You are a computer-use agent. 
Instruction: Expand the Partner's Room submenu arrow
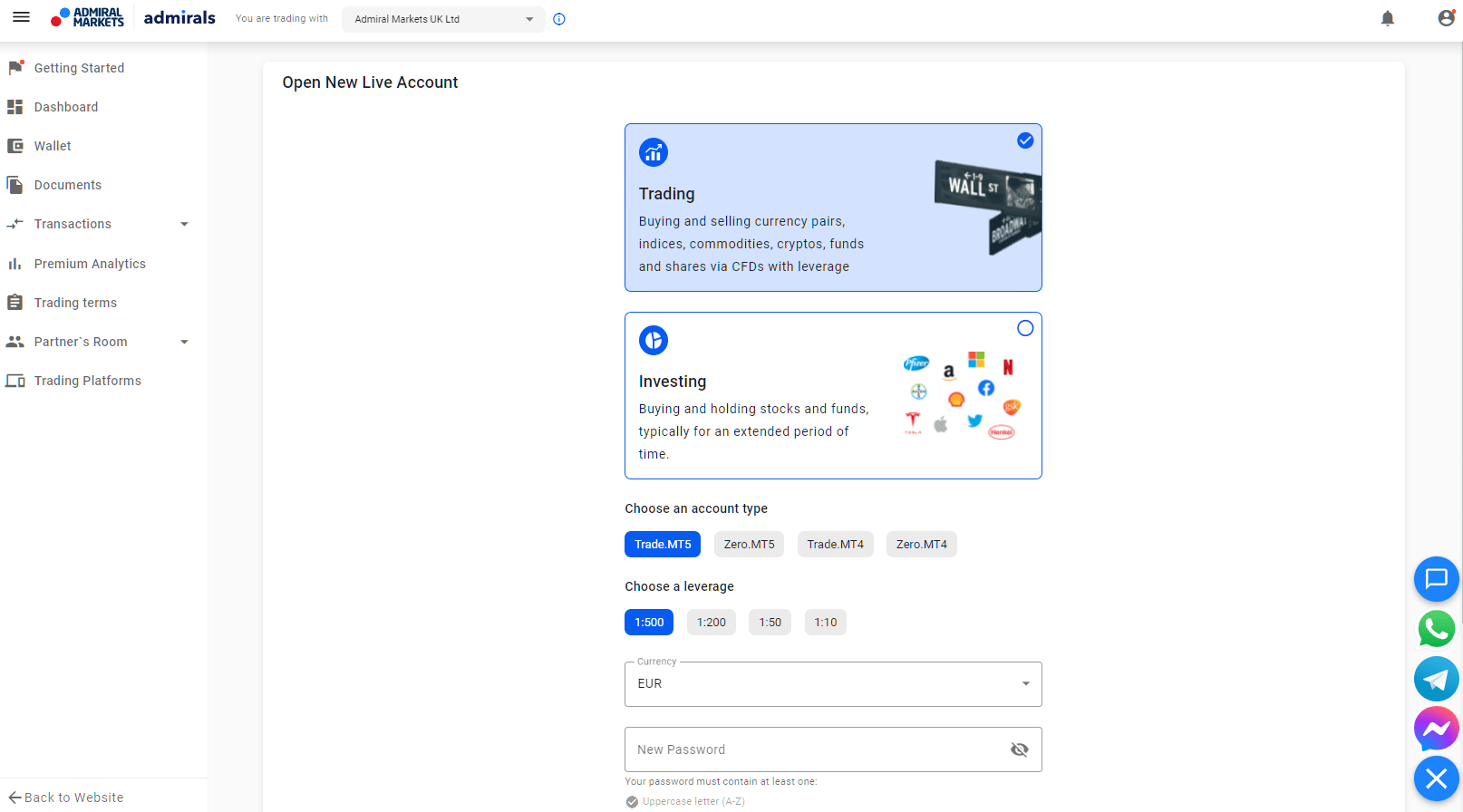(184, 342)
